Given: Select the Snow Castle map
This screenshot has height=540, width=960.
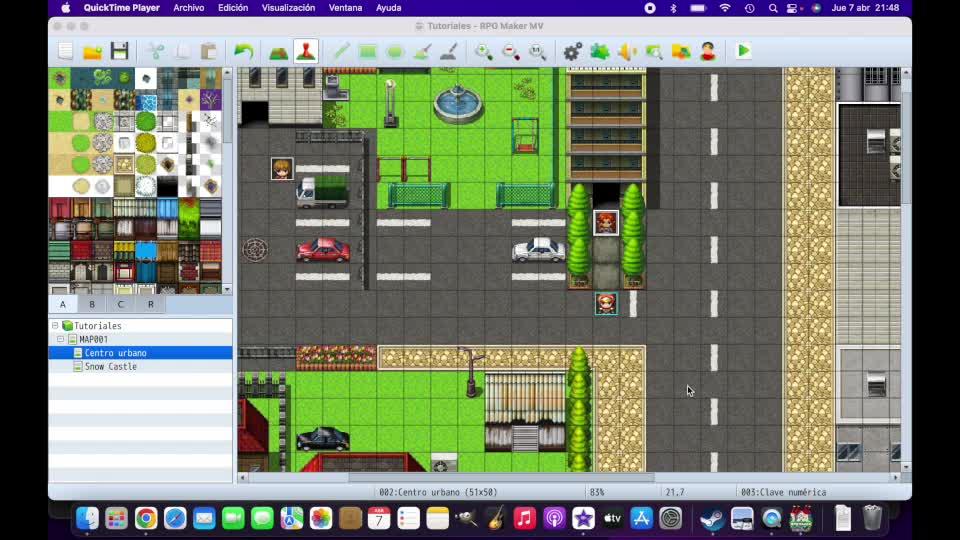Looking at the screenshot, I should click(110, 367).
